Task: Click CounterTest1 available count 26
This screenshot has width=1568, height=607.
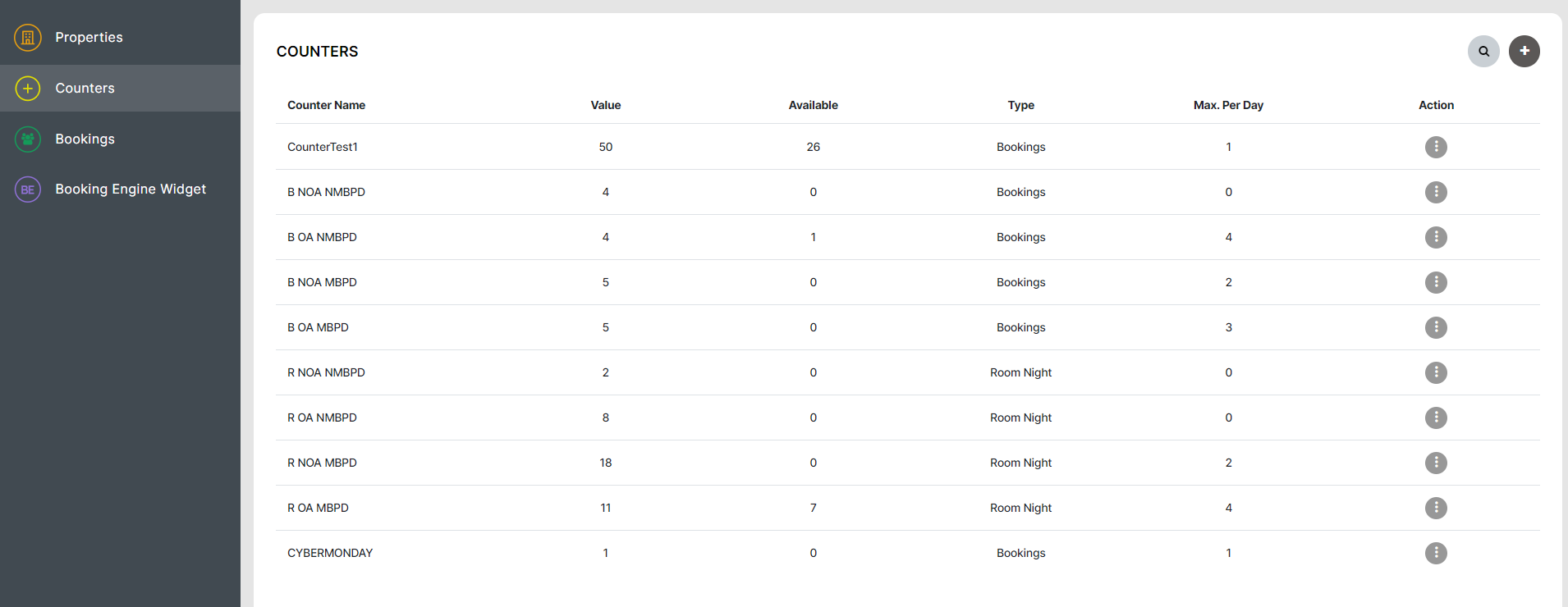Action: pos(813,147)
